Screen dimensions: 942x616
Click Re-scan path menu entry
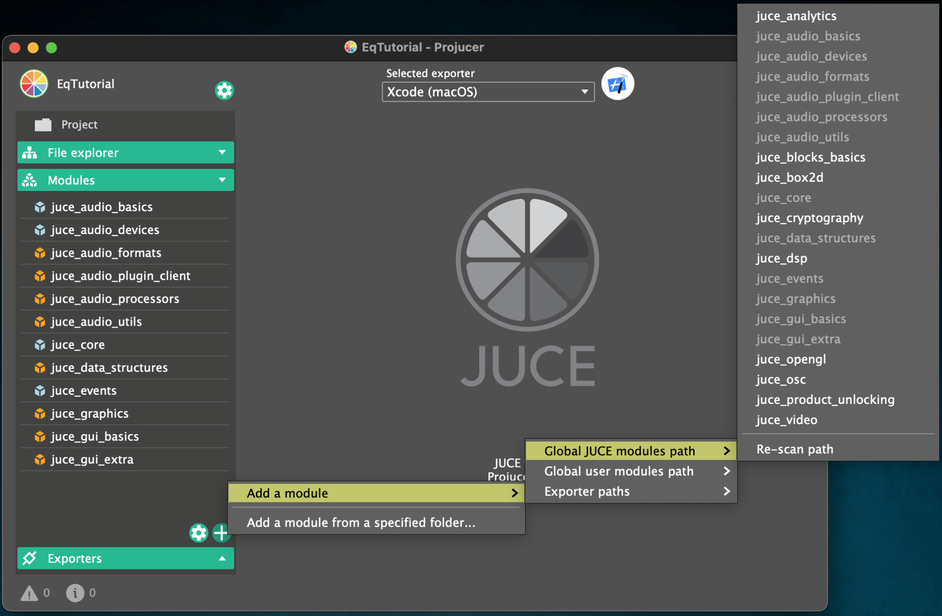[x=795, y=449]
